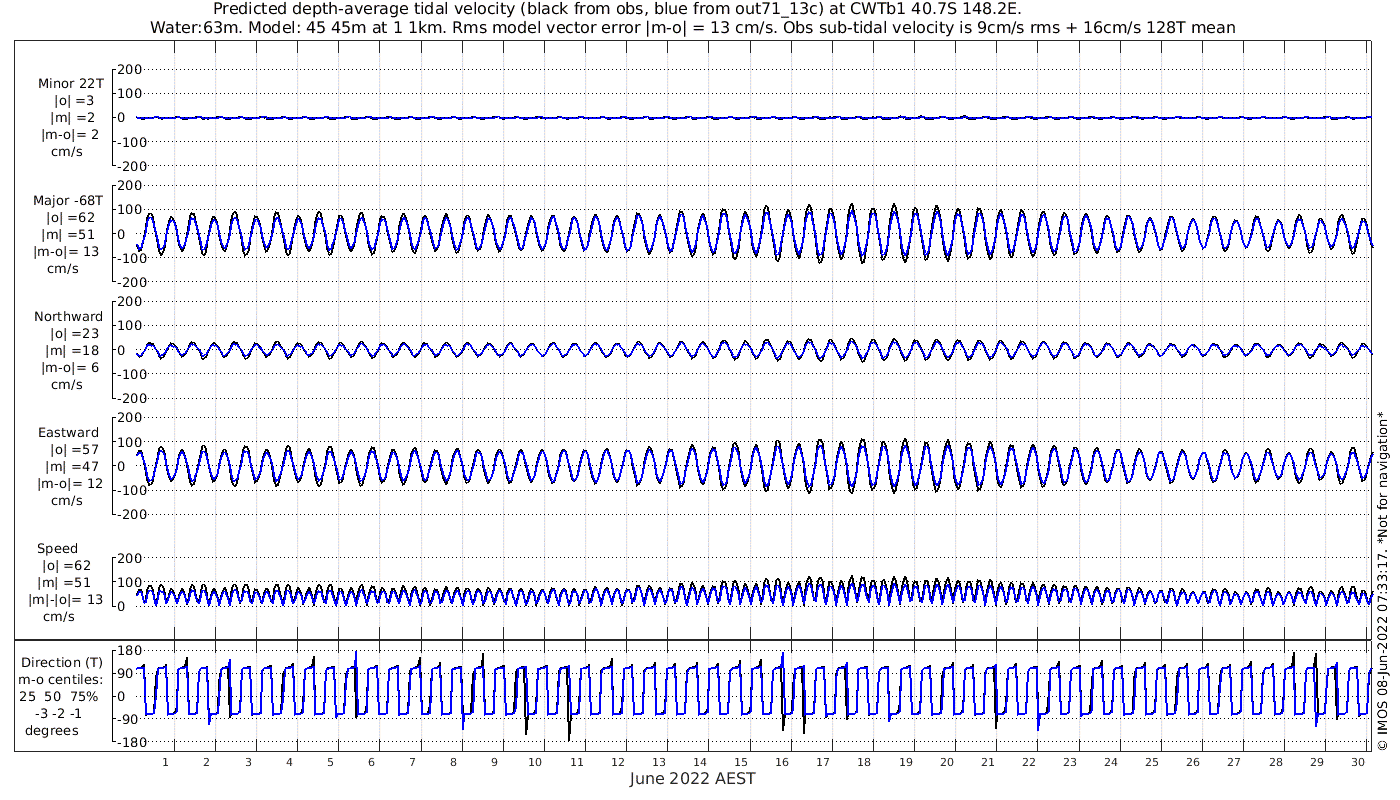Click day tick '25' on the time axis
This screenshot has height=800, width=1400.
tap(1152, 762)
